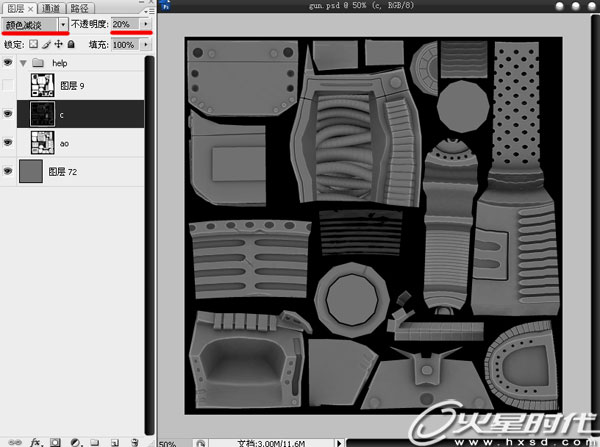Show layer 图层 9
Image resolution: width=600 pixels, height=447 pixels.
[x=8, y=85]
